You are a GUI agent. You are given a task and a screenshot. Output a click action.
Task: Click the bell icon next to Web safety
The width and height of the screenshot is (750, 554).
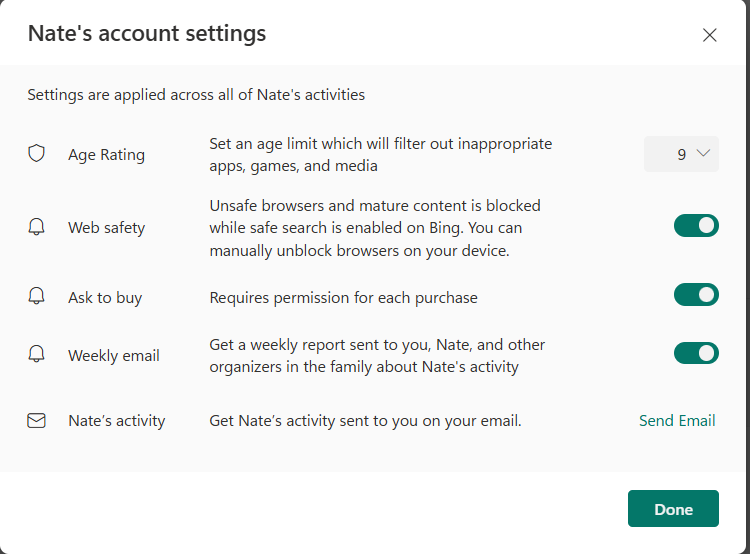click(37, 227)
